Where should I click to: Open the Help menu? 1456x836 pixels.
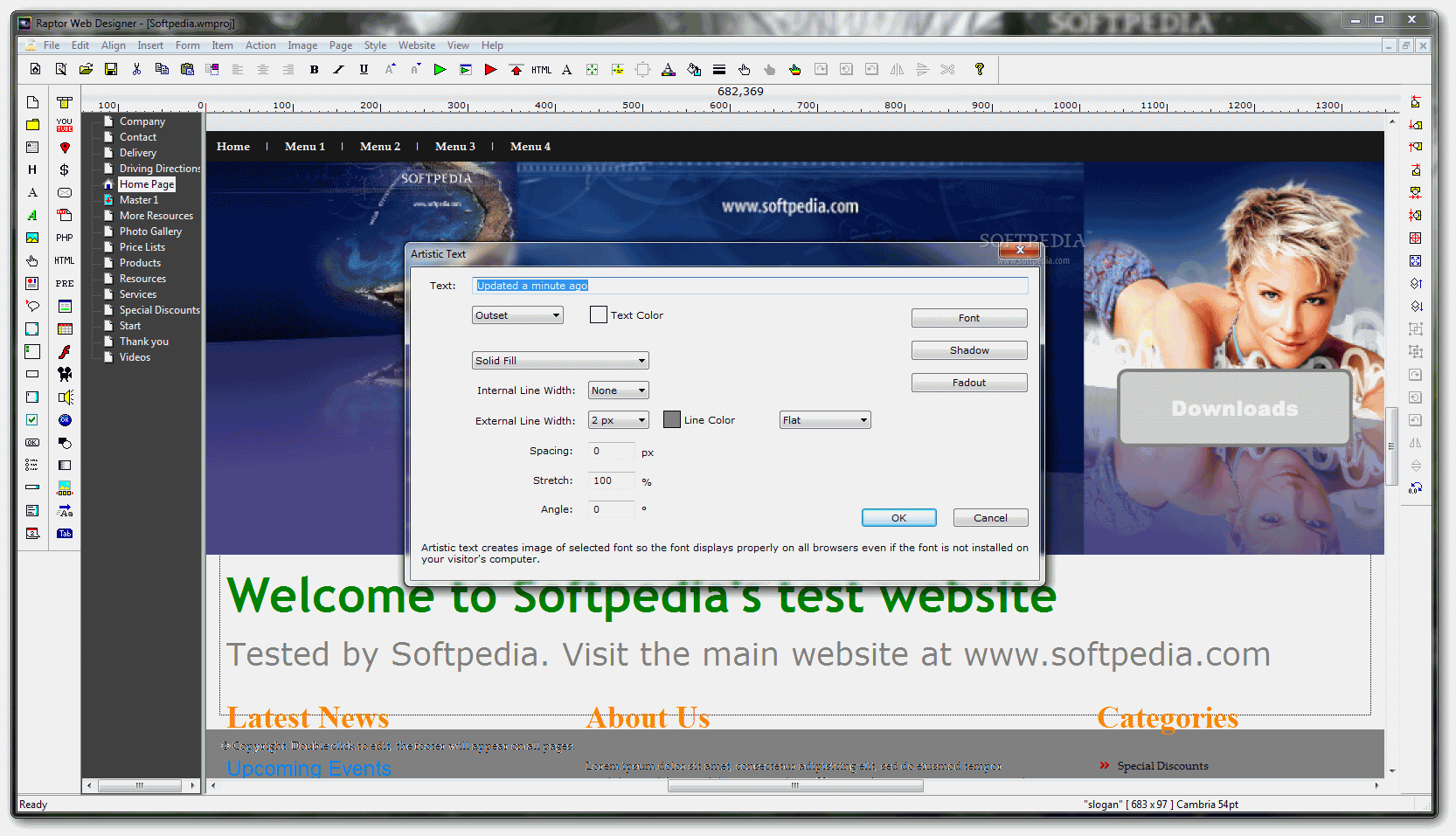pos(492,45)
